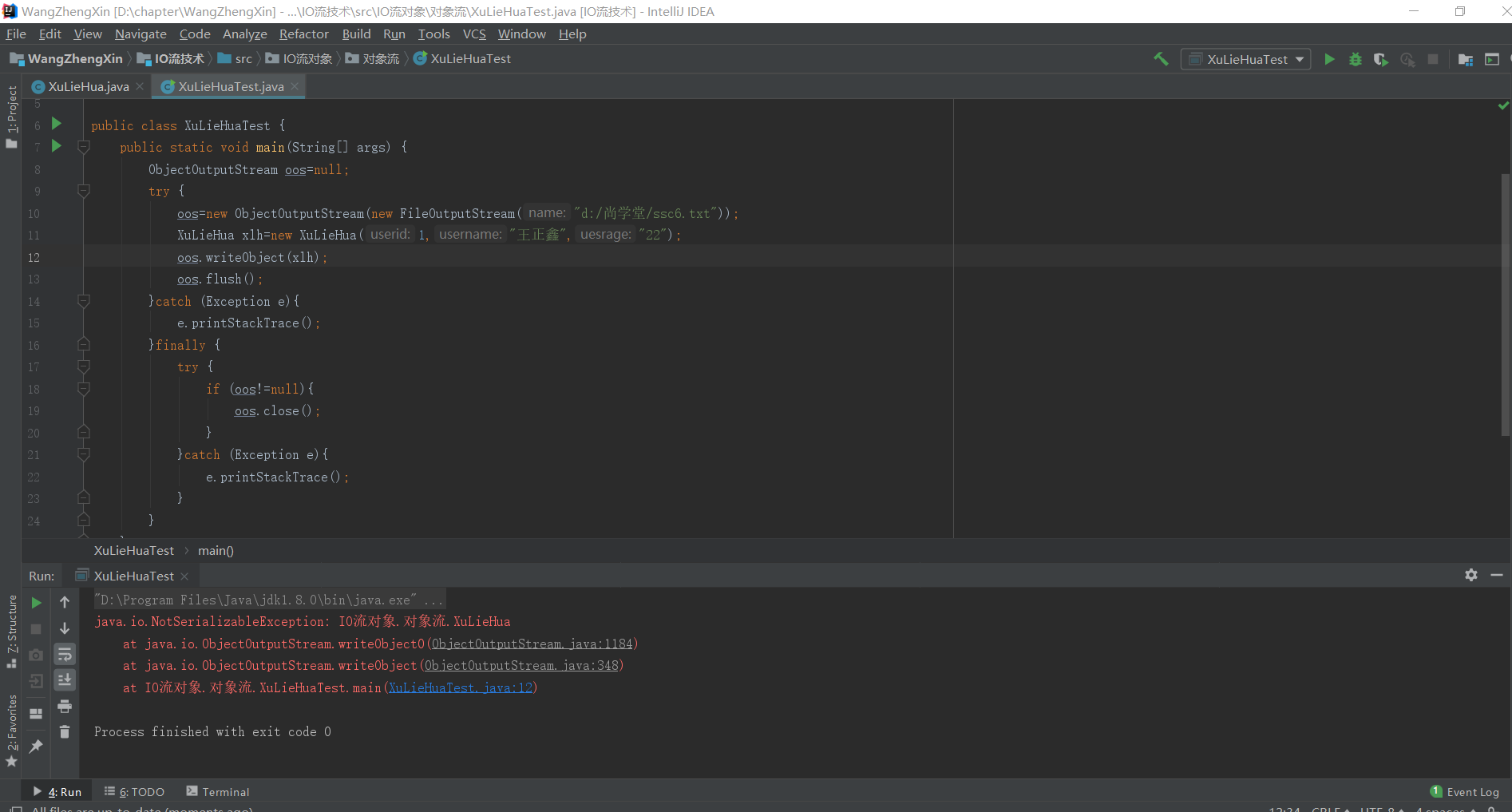Collapse inner try fold on line 17
The height and width of the screenshot is (812, 1512).
83,366
